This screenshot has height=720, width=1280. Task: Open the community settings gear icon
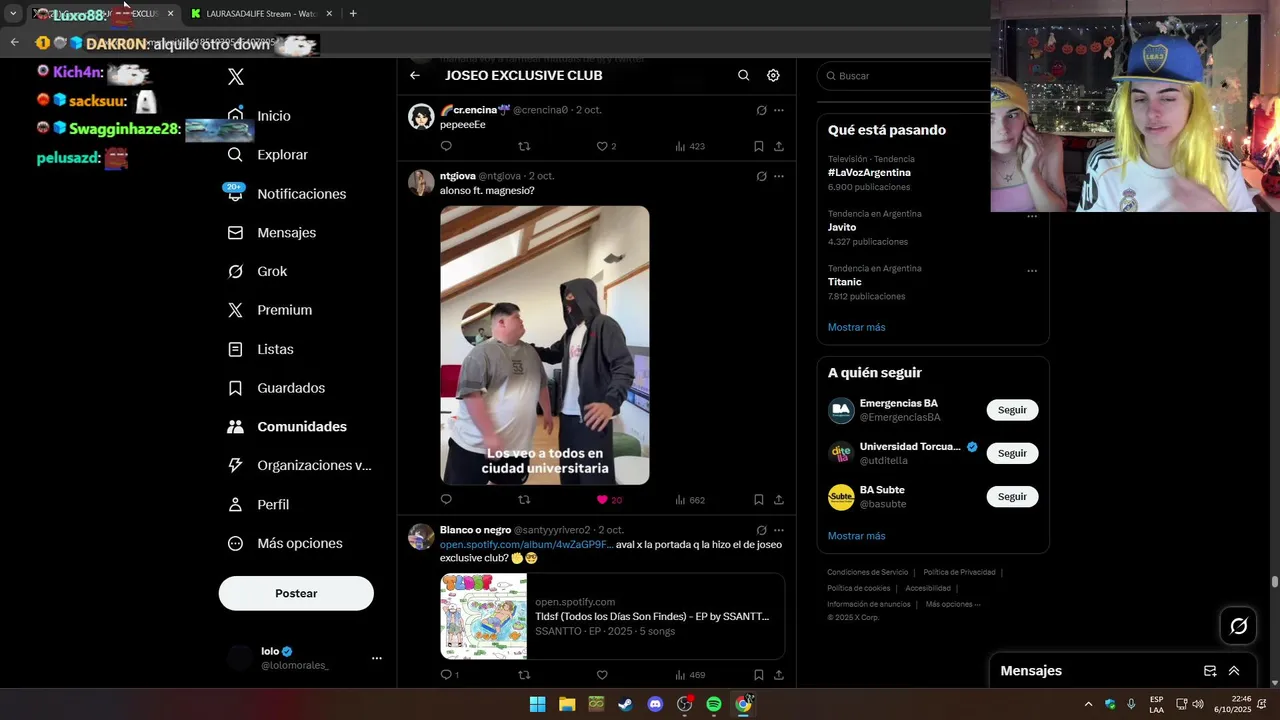pos(773,75)
